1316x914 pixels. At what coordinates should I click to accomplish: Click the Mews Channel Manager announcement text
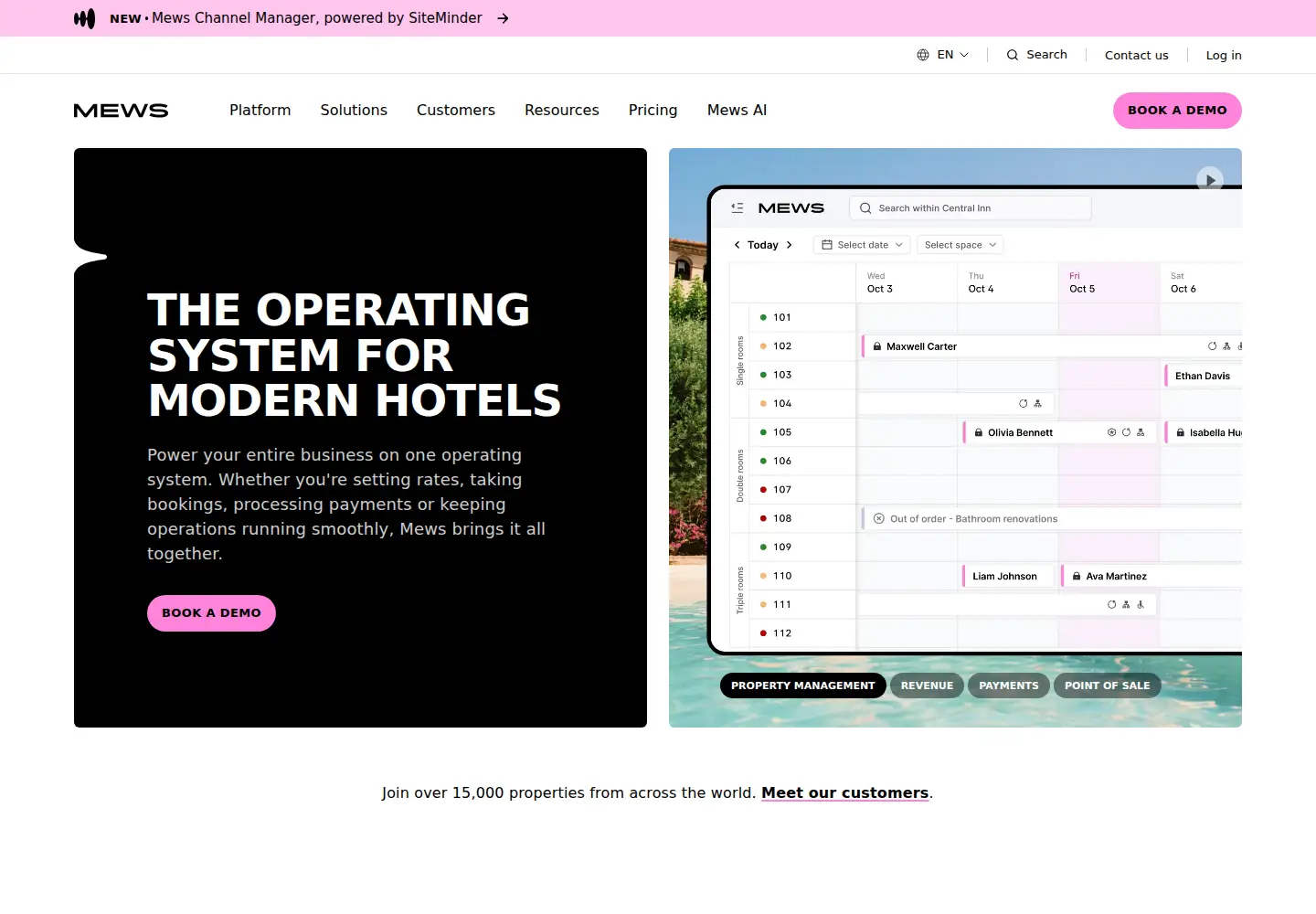[317, 18]
